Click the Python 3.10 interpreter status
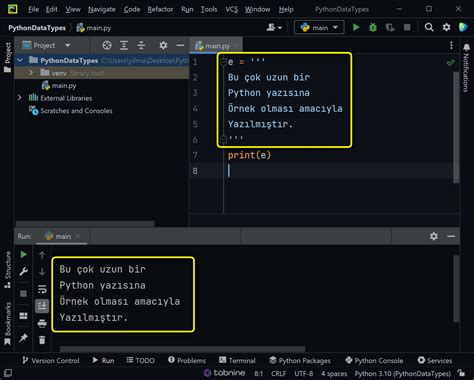 (x=402, y=374)
